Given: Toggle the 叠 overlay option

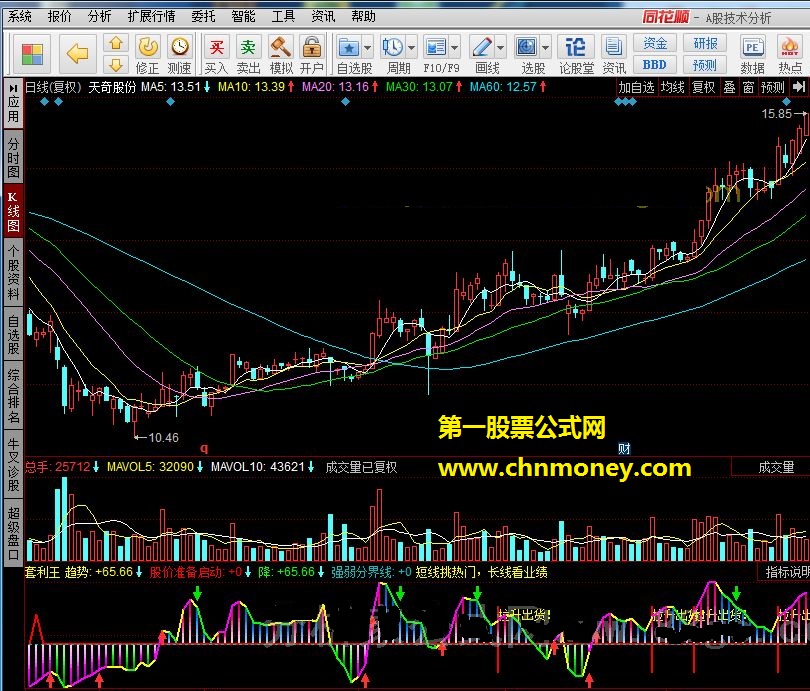Looking at the screenshot, I should tap(729, 87).
